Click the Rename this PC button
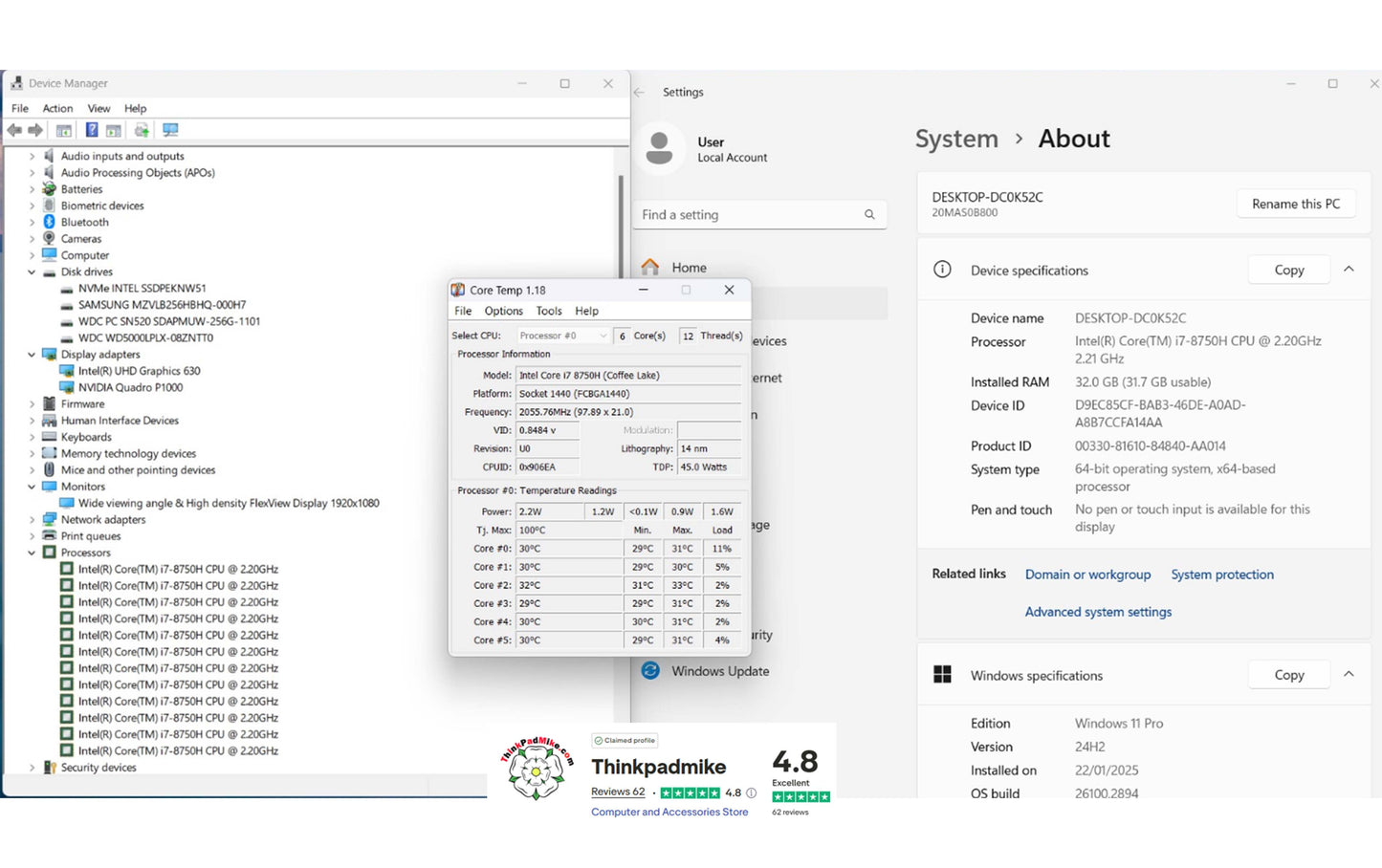 pyautogui.click(x=1295, y=204)
